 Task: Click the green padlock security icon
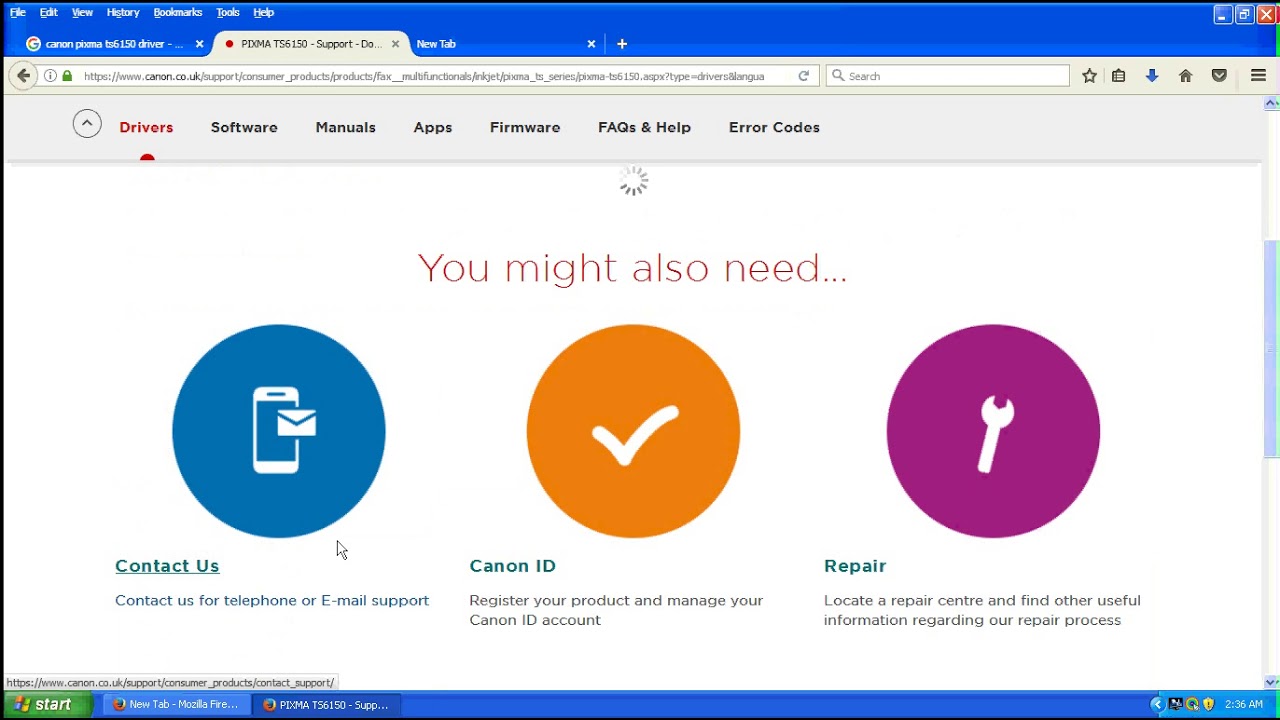point(67,76)
